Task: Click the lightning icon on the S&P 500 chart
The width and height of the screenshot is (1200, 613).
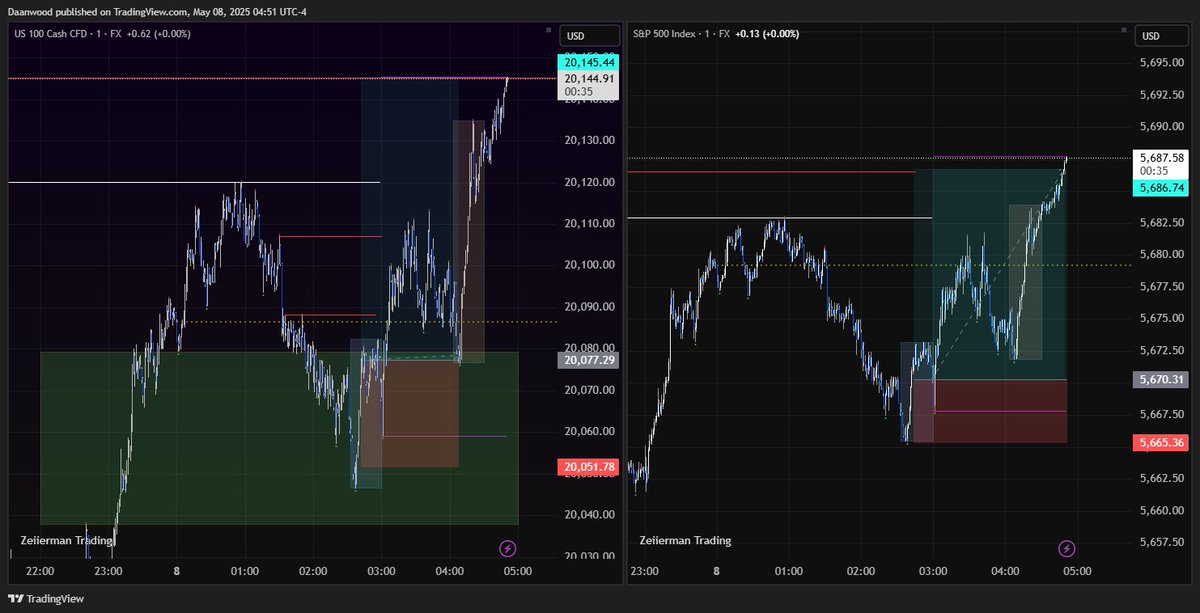Action: pos(1067,548)
